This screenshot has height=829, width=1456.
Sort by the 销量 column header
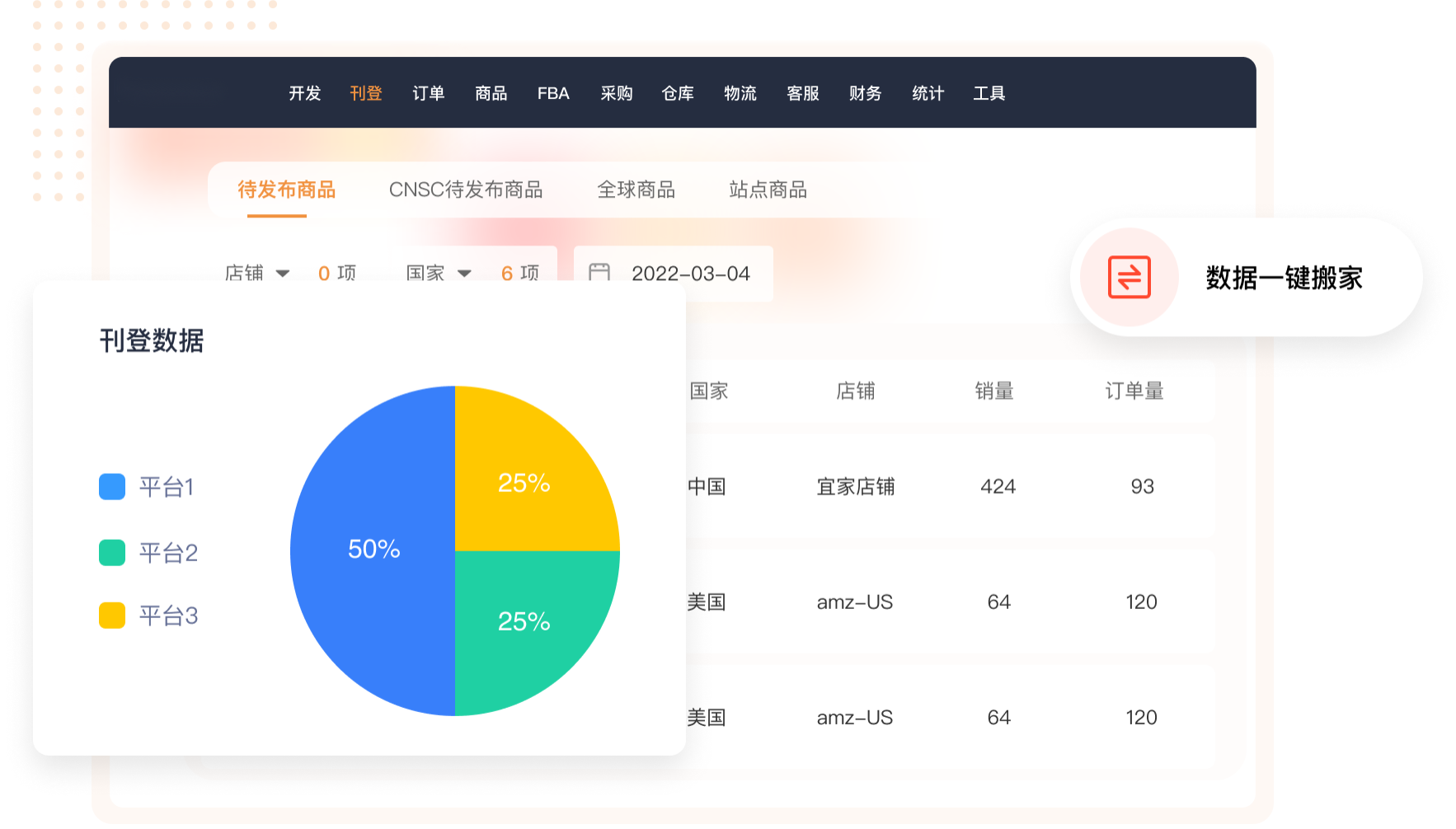[x=994, y=391]
